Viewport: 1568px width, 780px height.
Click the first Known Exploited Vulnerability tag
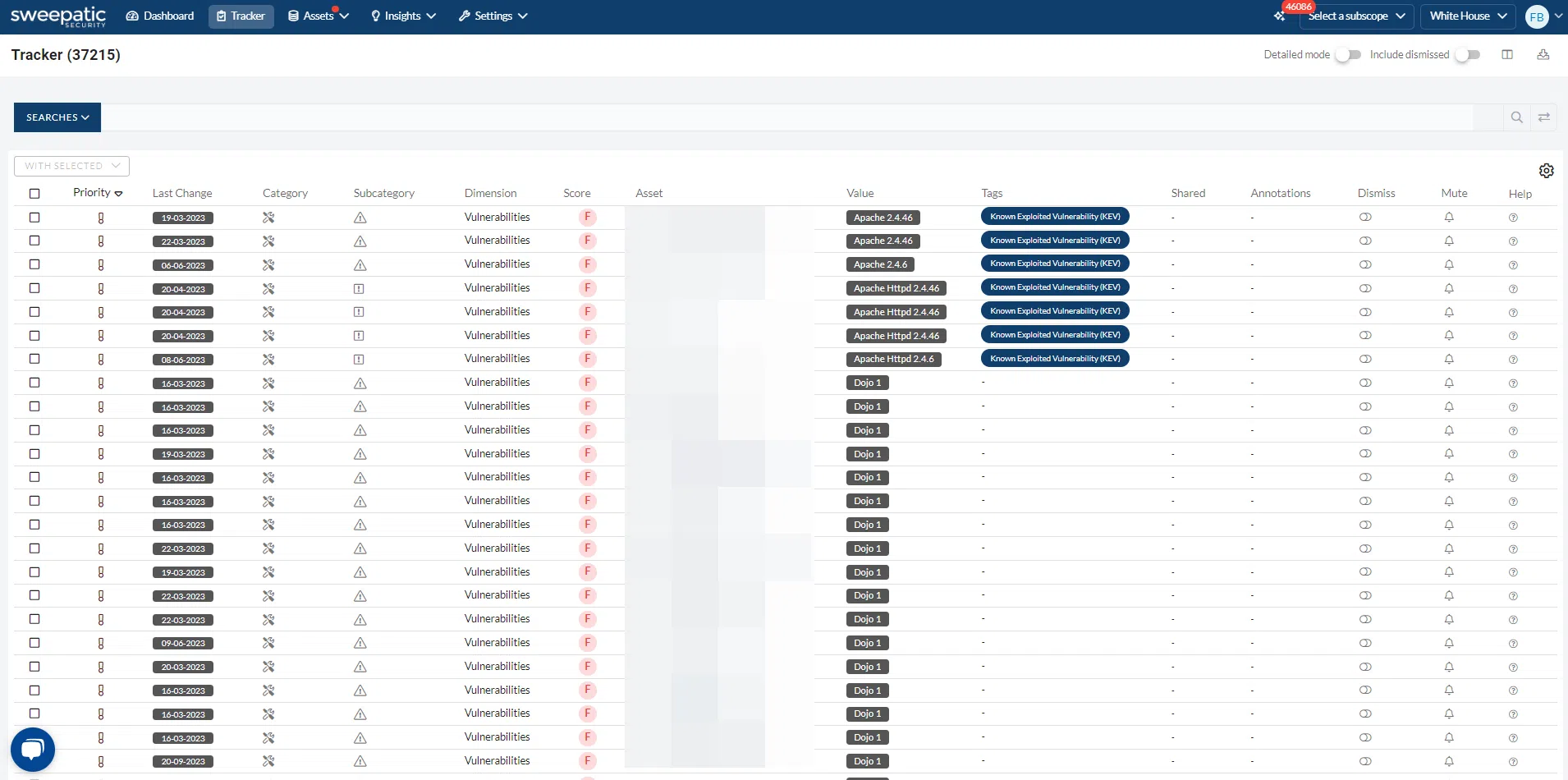point(1055,217)
